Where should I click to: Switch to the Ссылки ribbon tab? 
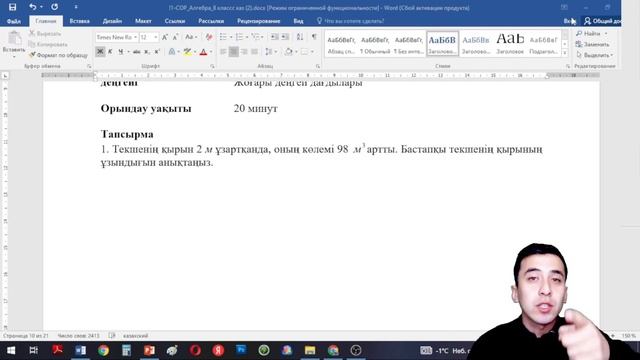coord(175,21)
